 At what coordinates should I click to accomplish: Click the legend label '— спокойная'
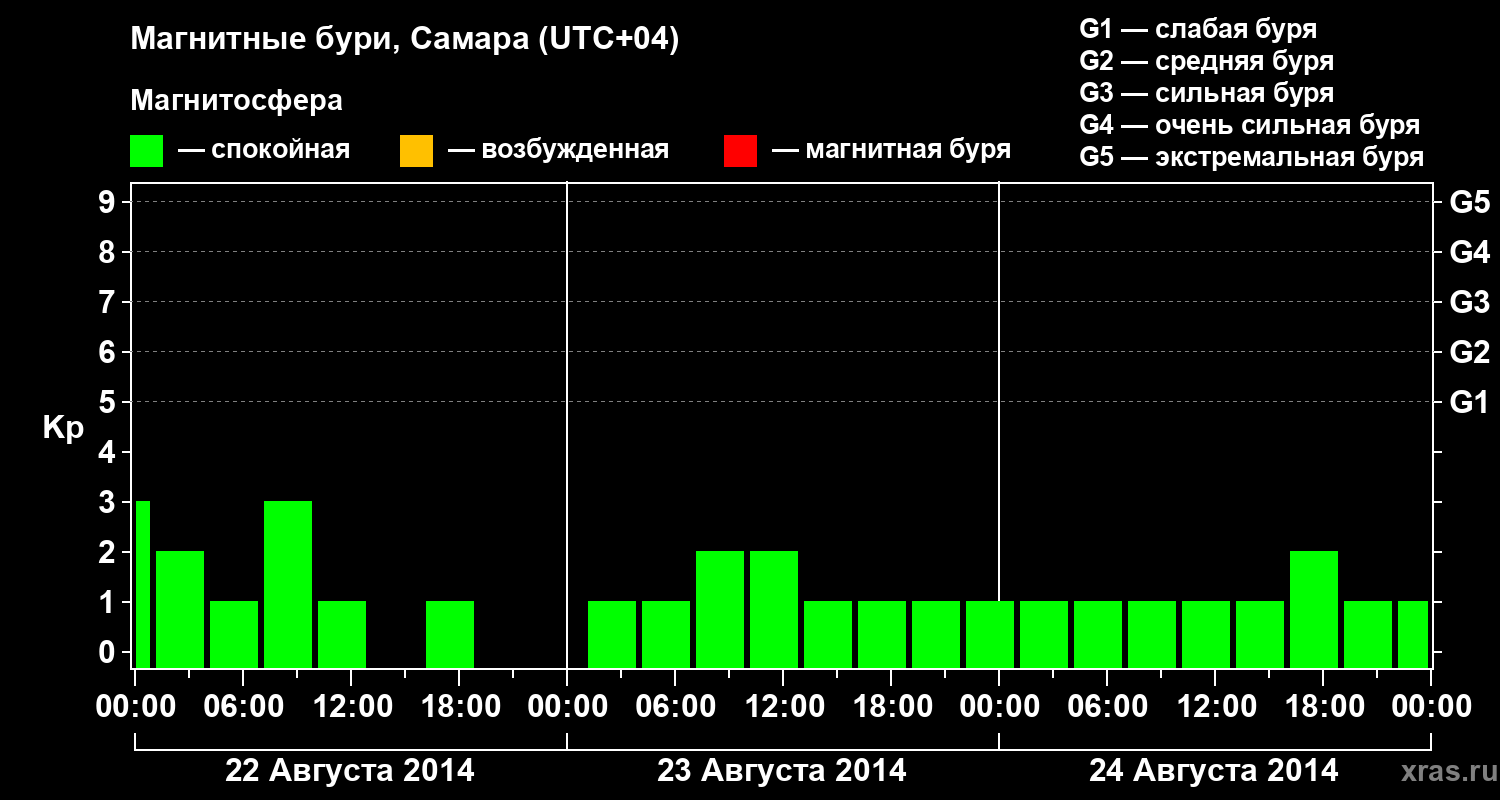264,150
